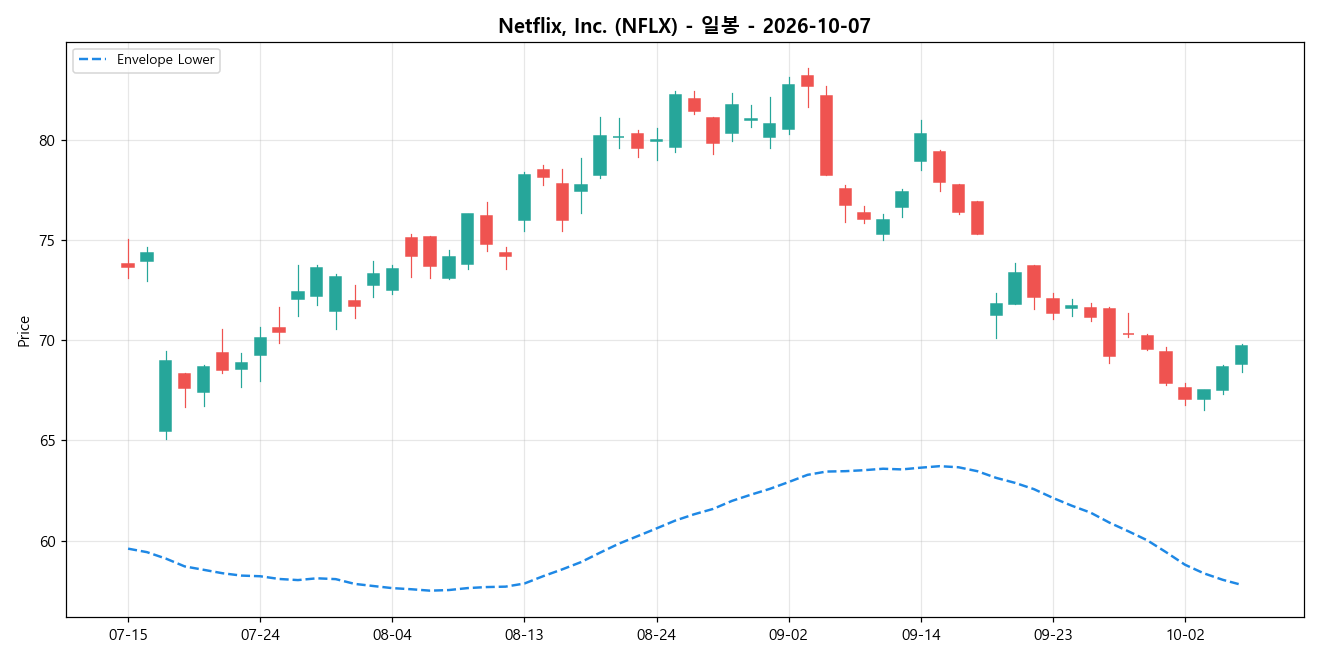The width and height of the screenshot is (1320, 660).
Task: Click the '09-14' x-axis date label
Action: point(921,634)
